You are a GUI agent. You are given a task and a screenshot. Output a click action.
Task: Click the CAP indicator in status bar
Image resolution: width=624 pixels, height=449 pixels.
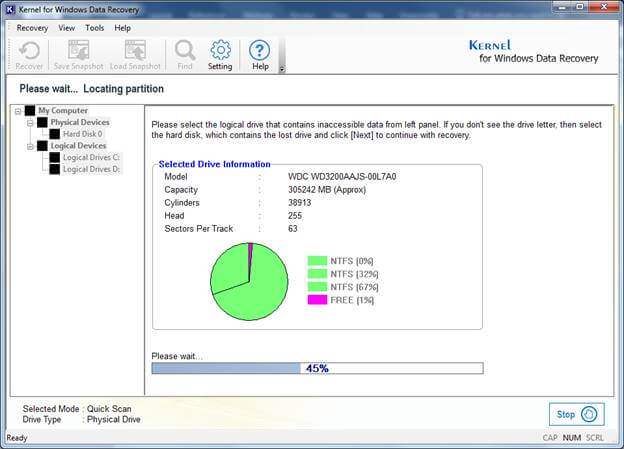(x=550, y=438)
